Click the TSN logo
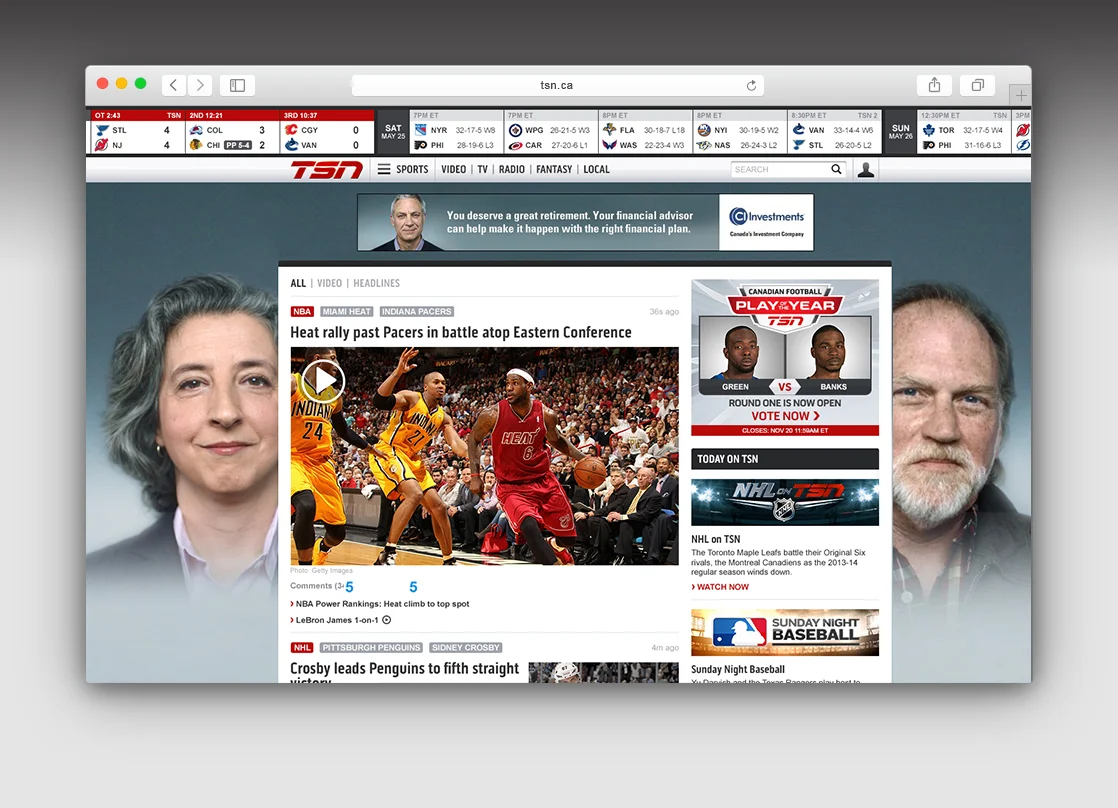This screenshot has height=808, width=1118. (x=327, y=170)
